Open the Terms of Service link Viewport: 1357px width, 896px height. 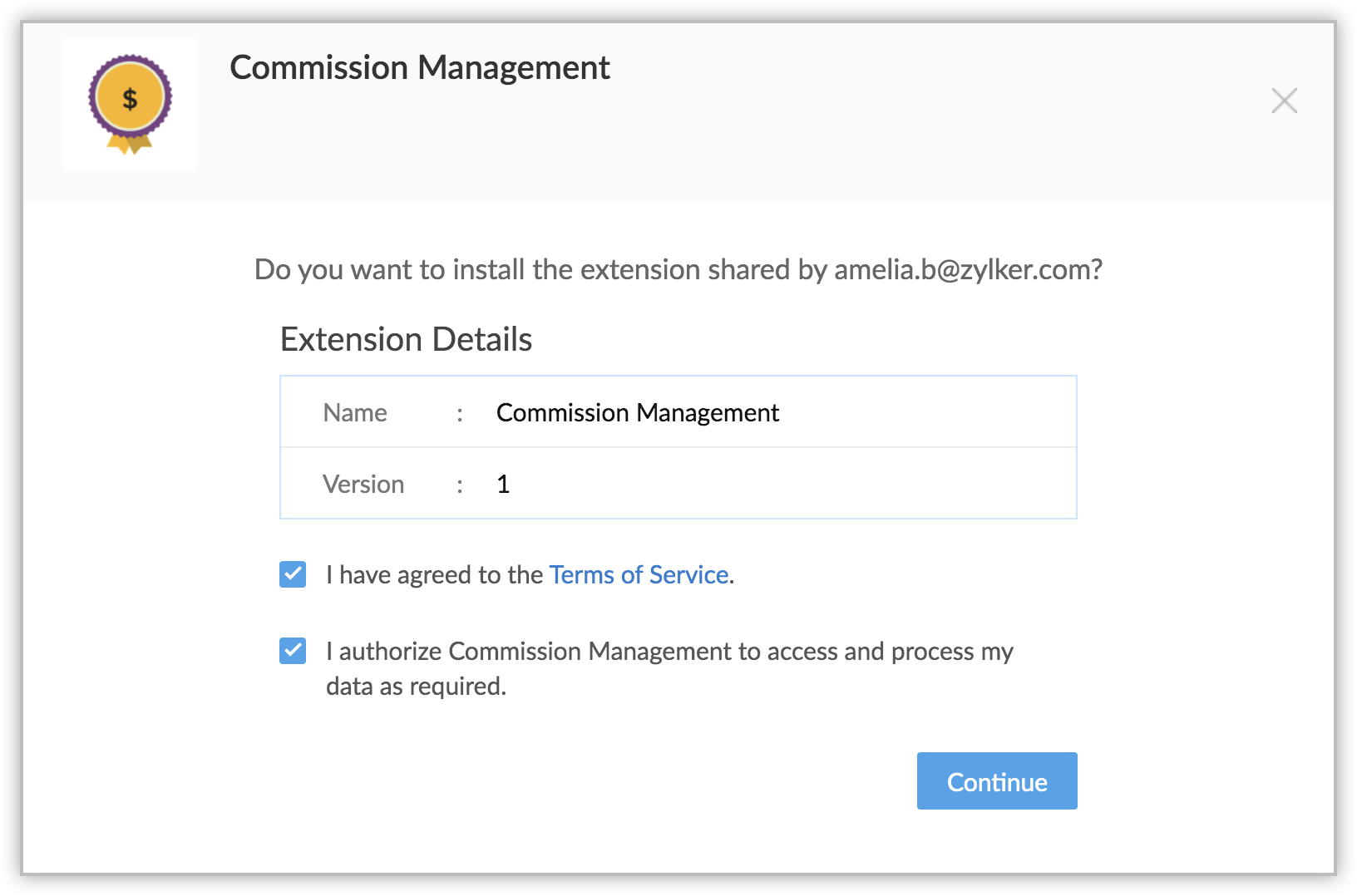(639, 574)
